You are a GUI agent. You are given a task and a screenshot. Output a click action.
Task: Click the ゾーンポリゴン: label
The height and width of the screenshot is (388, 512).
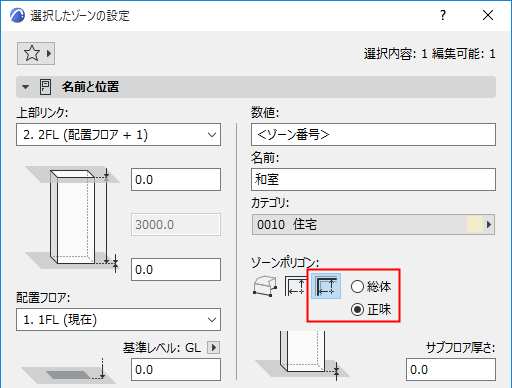pyautogui.click(x=285, y=263)
